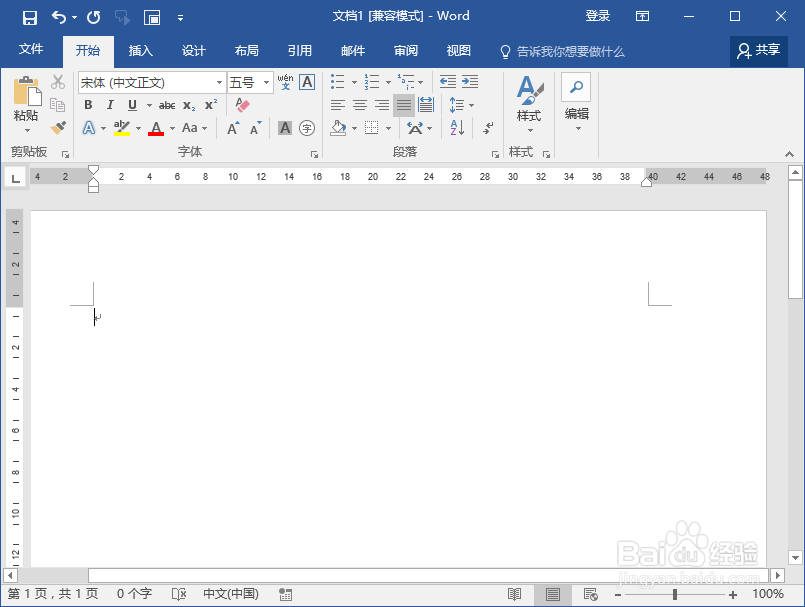Image resolution: width=805 pixels, height=607 pixels.
Task: Click the sort A-Z icon in paragraph group
Action: (456, 129)
